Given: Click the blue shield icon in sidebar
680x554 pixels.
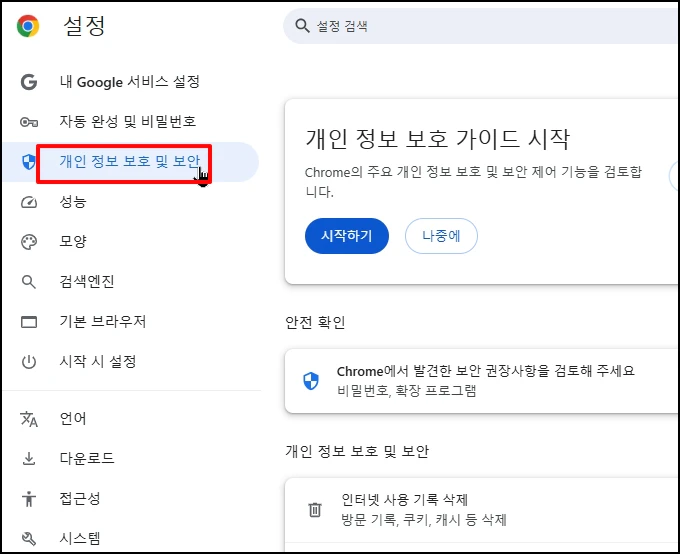Looking at the screenshot, I should point(29,162).
